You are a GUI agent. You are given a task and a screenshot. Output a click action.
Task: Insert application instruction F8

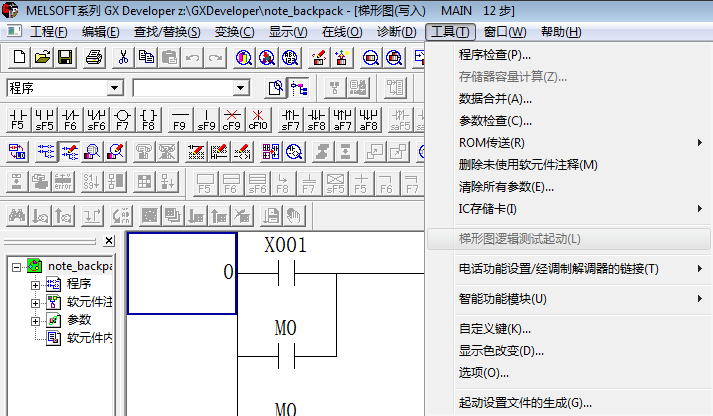pos(148,120)
